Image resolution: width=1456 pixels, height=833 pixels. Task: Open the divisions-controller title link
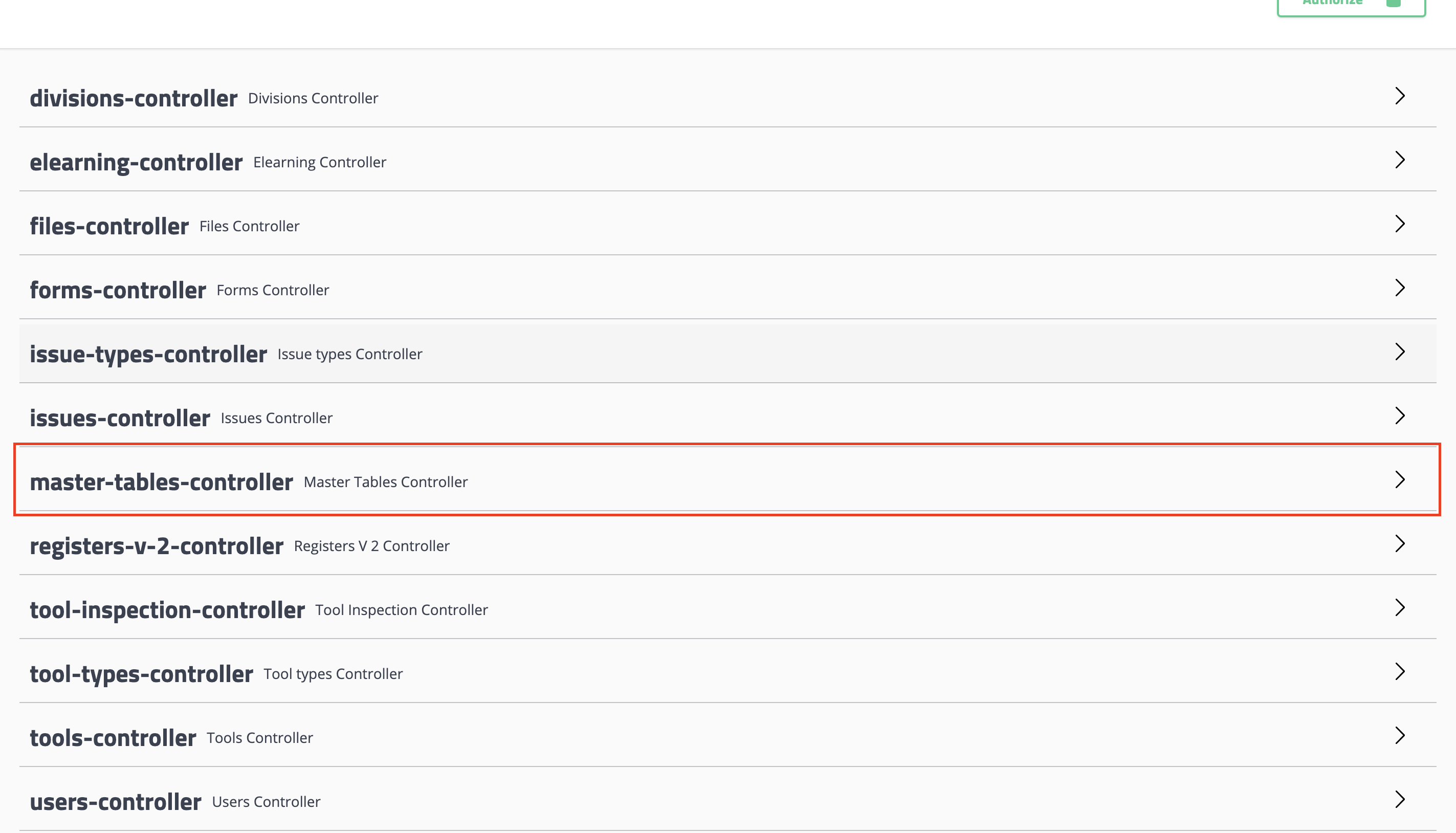pos(133,98)
